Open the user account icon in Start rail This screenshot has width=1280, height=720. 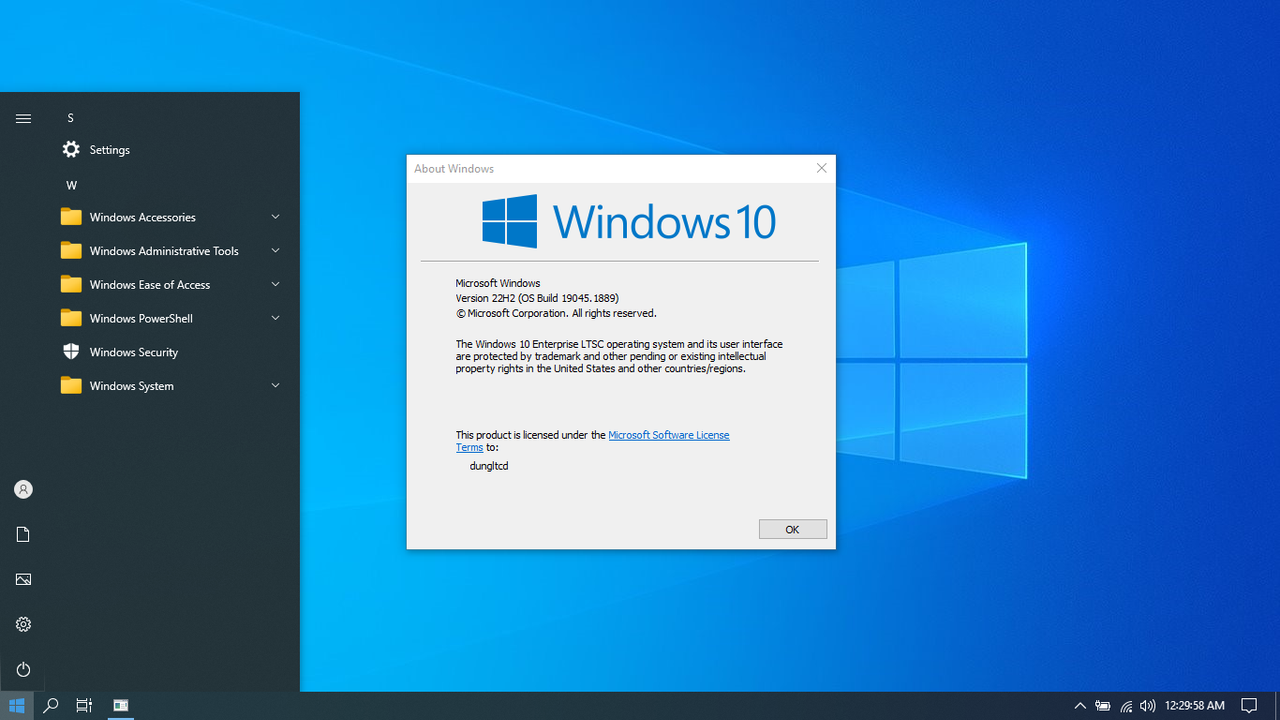click(23, 489)
